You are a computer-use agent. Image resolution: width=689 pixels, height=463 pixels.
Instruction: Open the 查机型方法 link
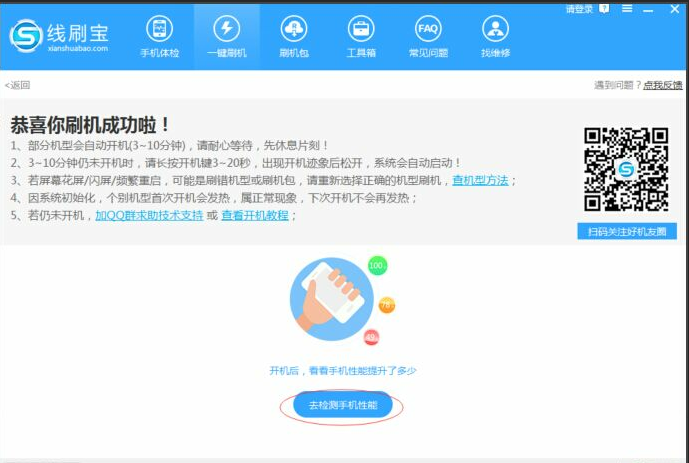click(x=480, y=180)
